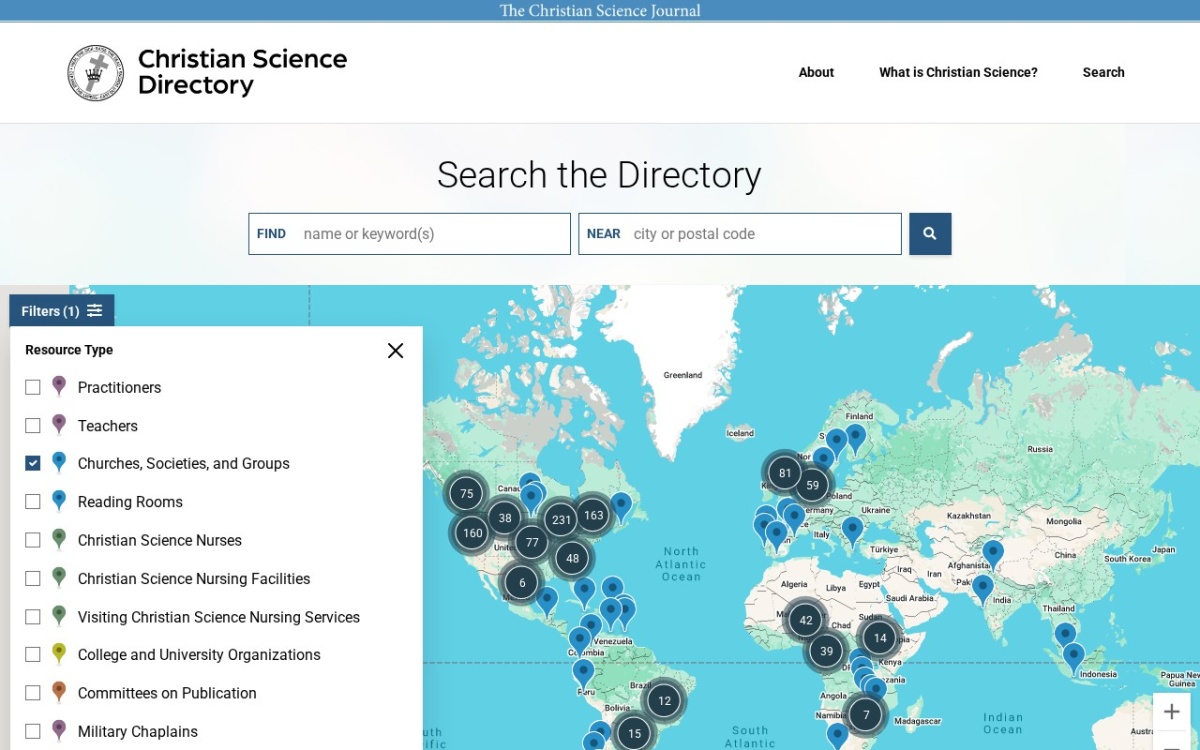
Task: Open map cluster marker 81
Action: pyautogui.click(x=784, y=473)
